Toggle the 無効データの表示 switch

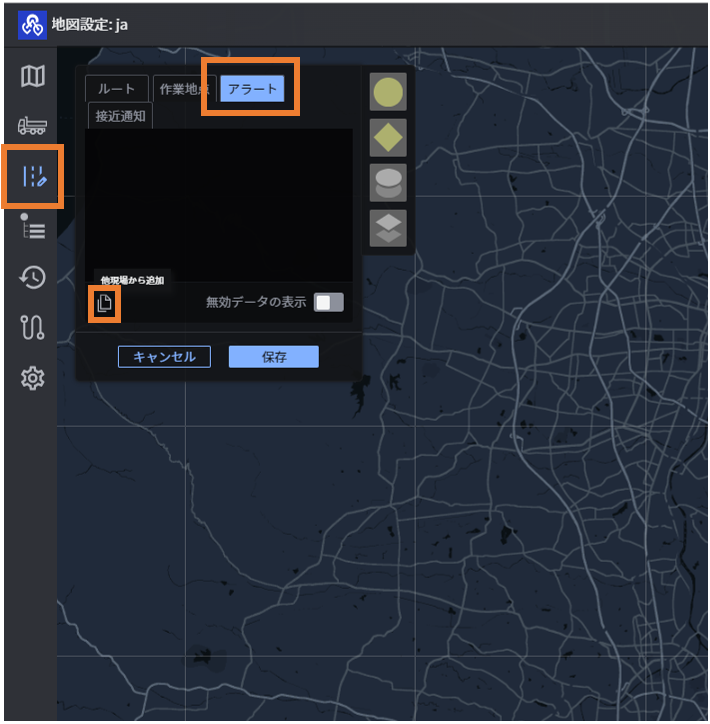tap(329, 302)
